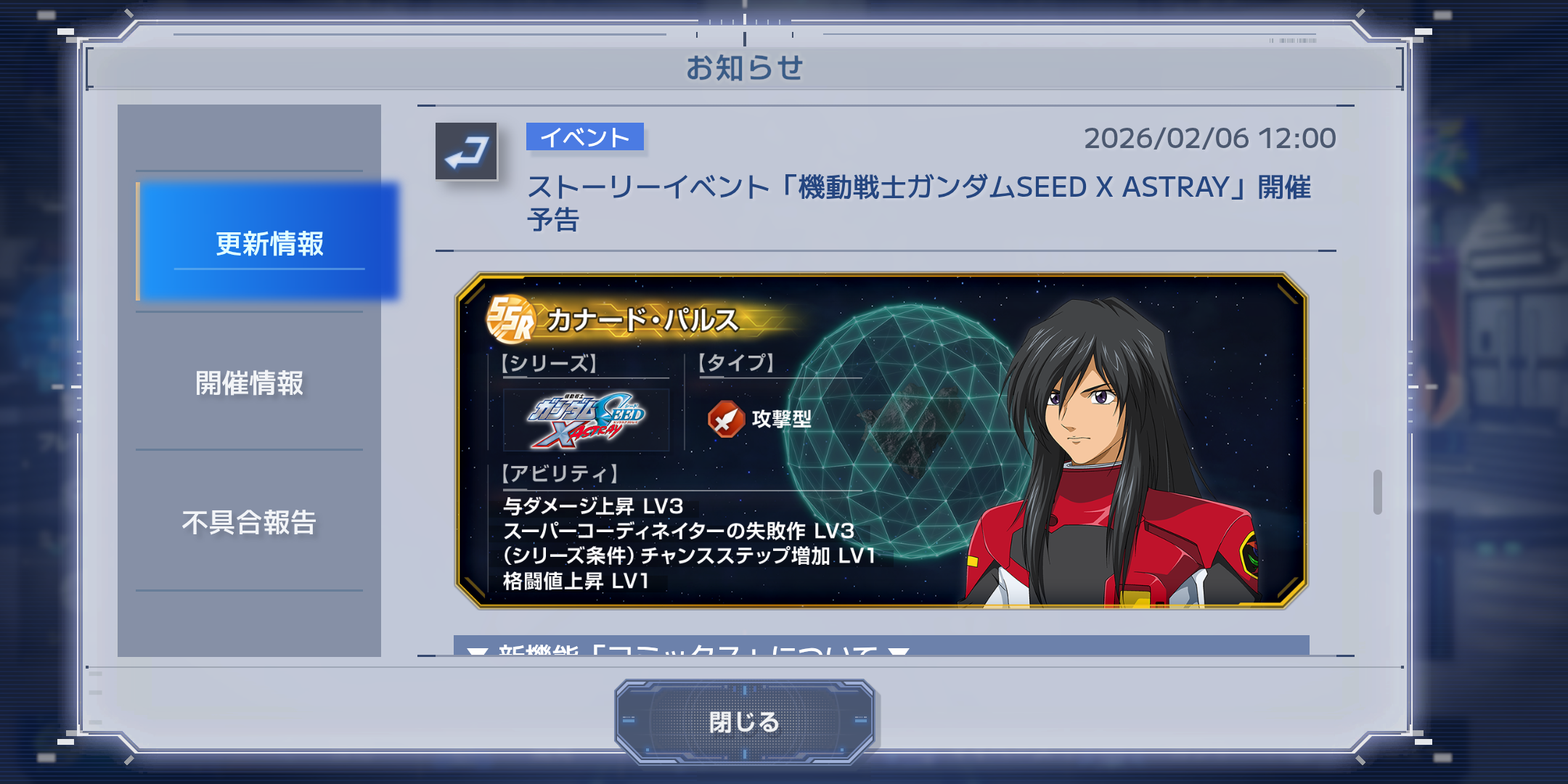
Task: Select the イベント category tag
Action: (x=585, y=136)
